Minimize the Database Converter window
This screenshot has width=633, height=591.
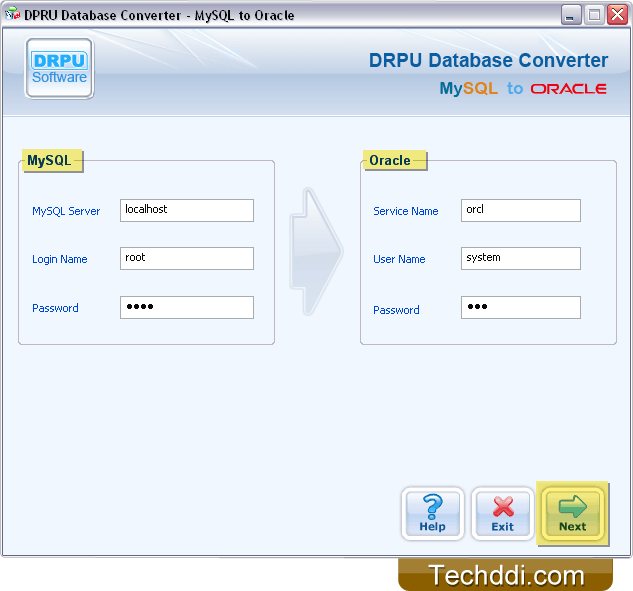[x=570, y=15]
